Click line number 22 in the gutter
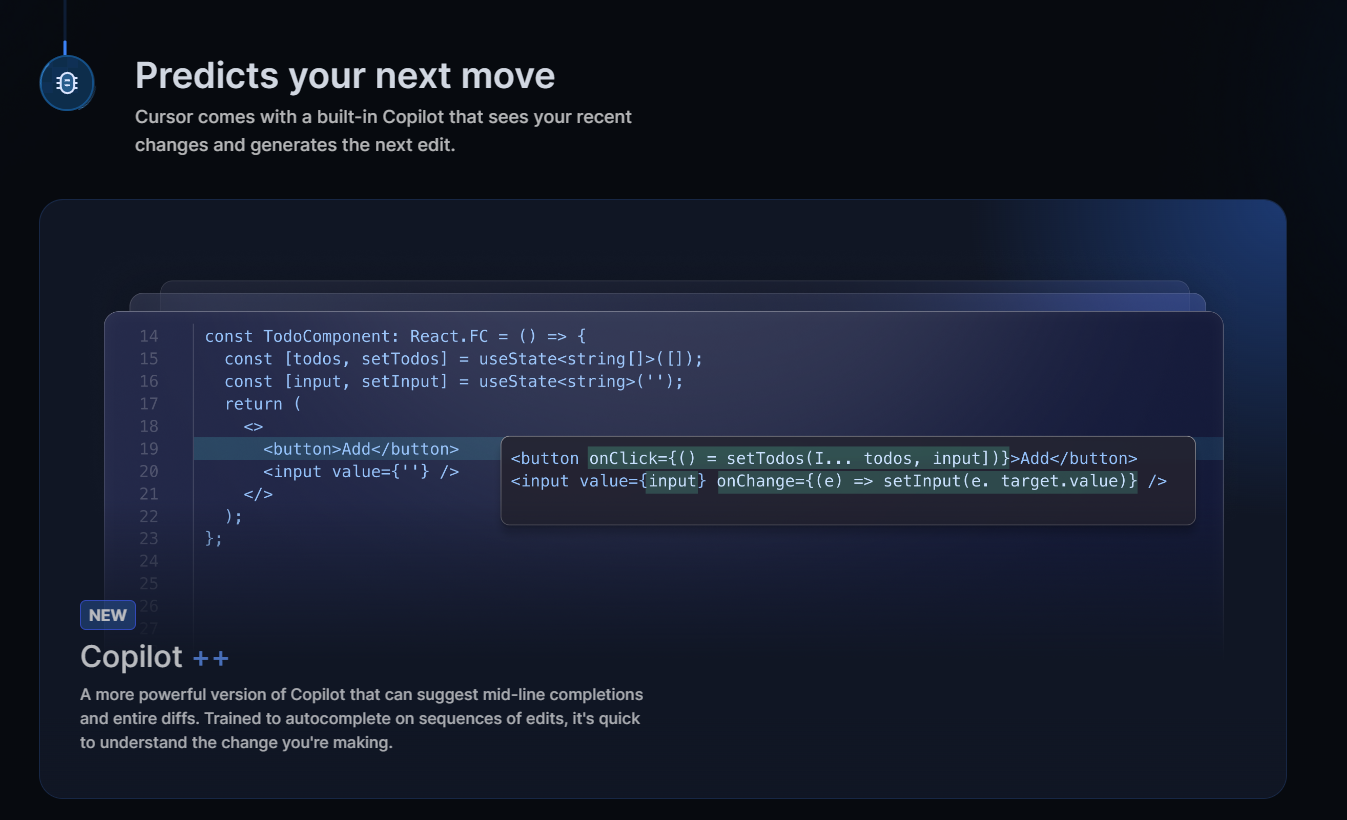This screenshot has height=820, width=1347. (149, 516)
